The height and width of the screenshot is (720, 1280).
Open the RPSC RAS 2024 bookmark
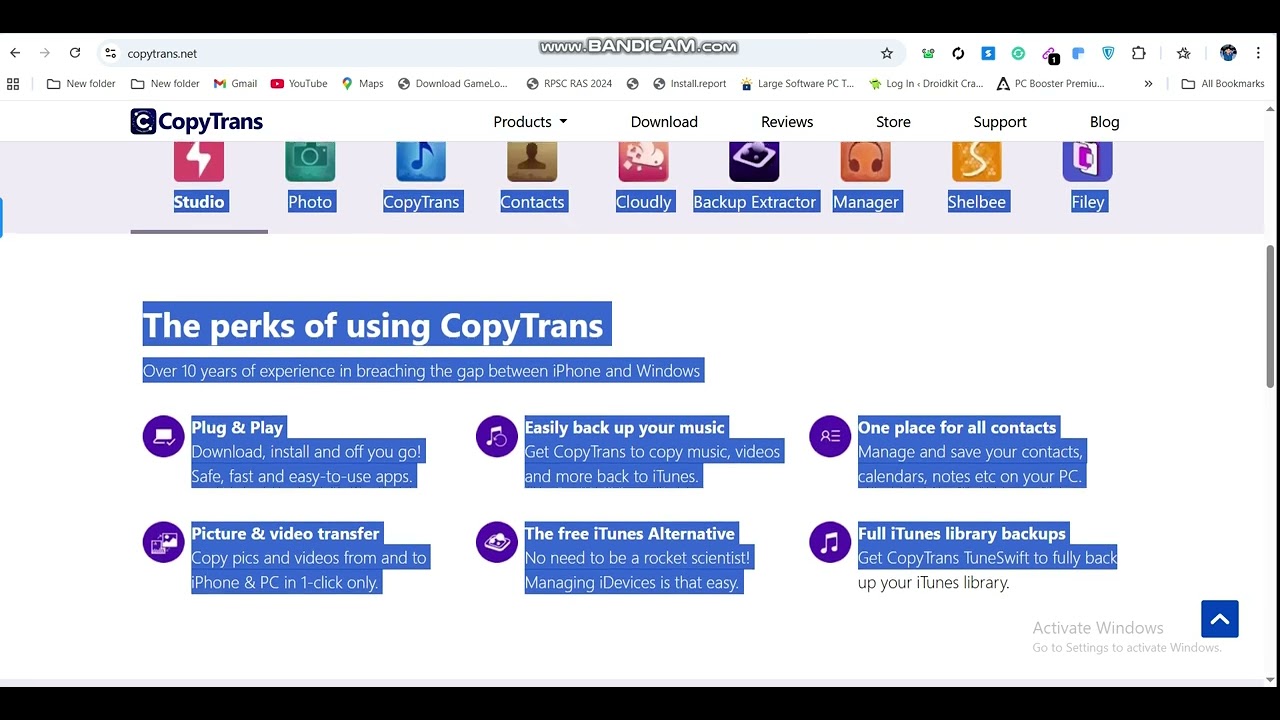pos(569,84)
